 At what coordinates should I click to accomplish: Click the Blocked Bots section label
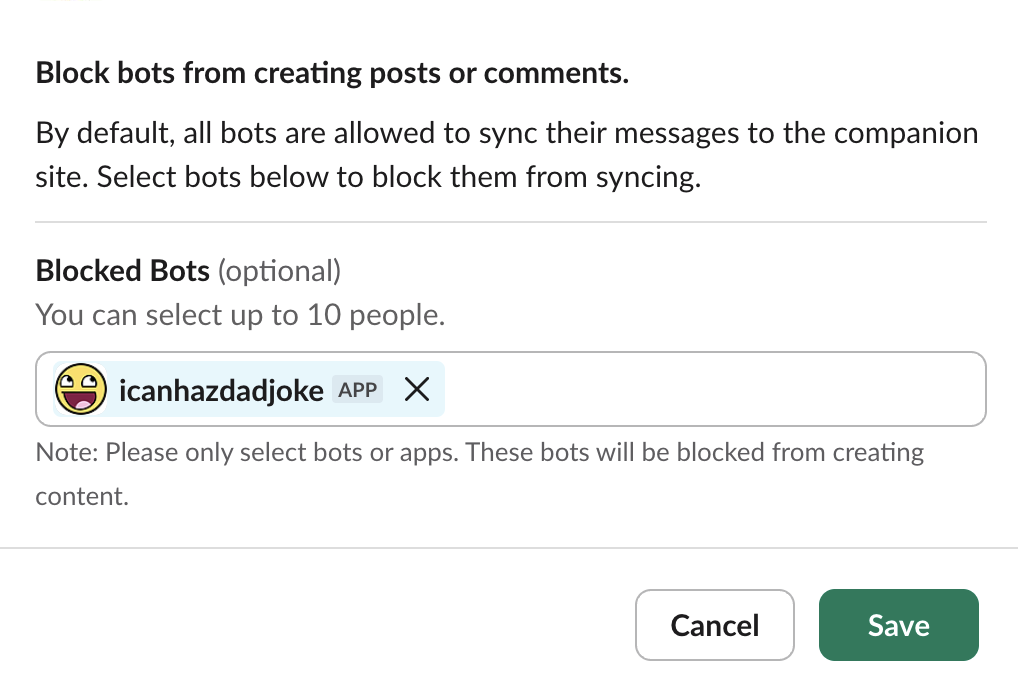[121, 270]
